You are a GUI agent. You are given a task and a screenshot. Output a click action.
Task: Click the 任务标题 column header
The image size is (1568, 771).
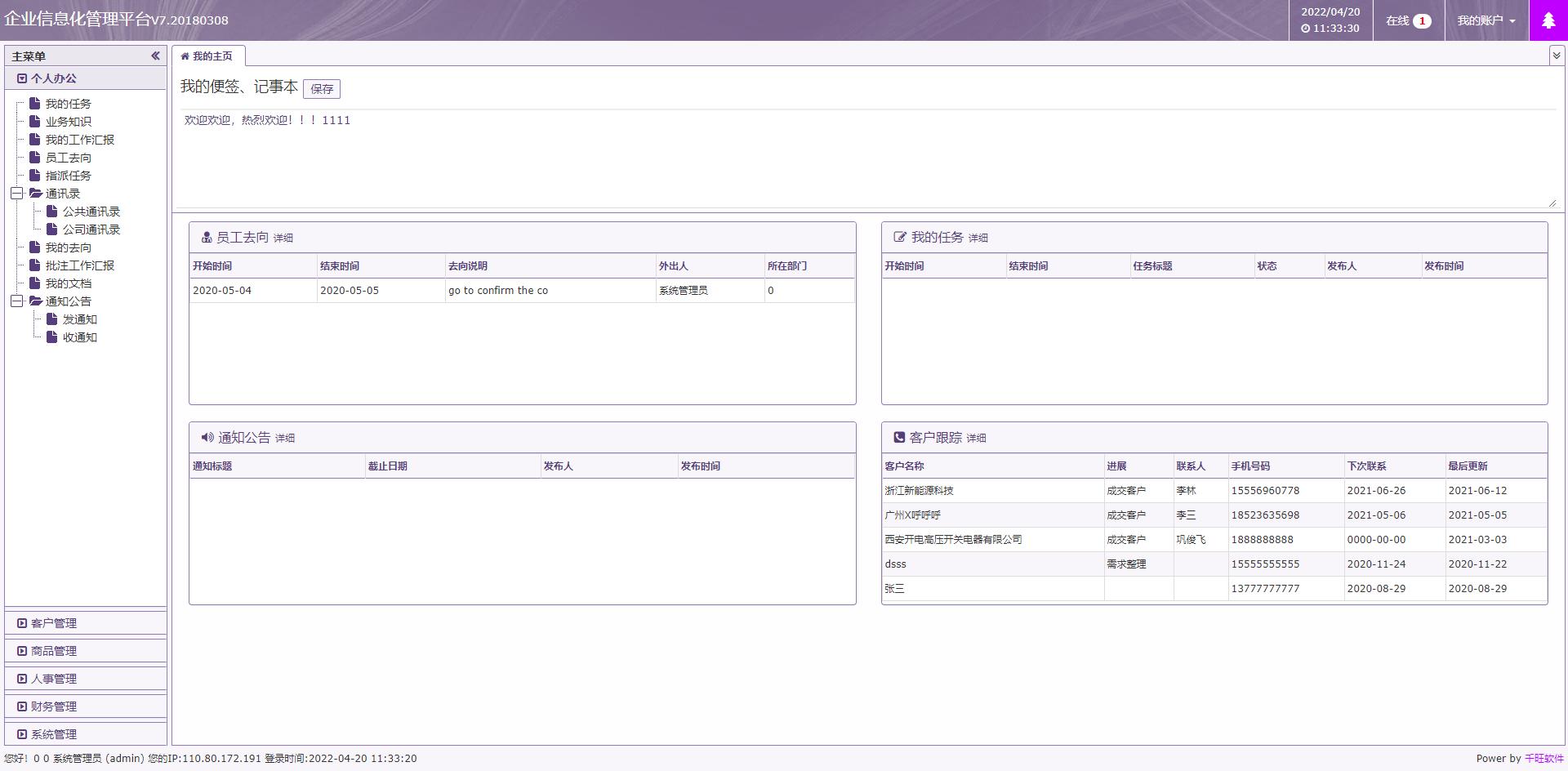1192,266
